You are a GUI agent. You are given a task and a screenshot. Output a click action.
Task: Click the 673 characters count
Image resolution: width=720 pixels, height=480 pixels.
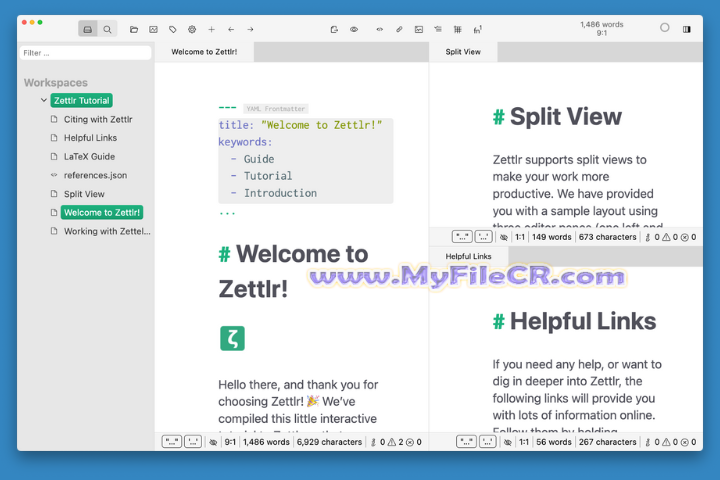pyautogui.click(x=608, y=237)
